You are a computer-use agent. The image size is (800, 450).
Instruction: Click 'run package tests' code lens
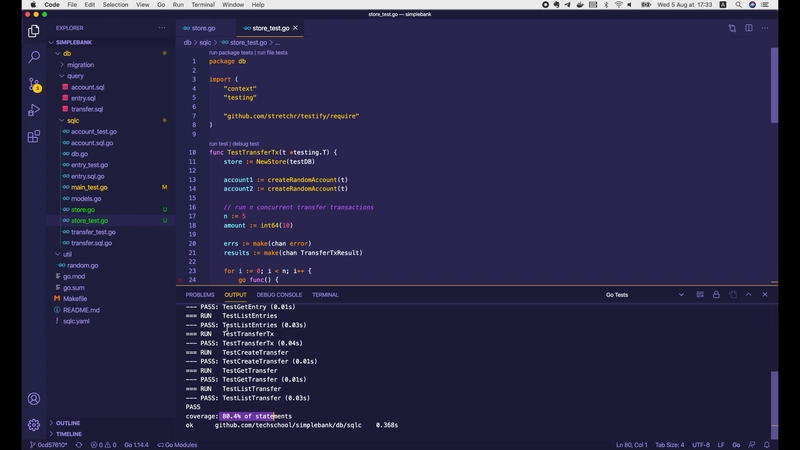[x=230, y=52]
